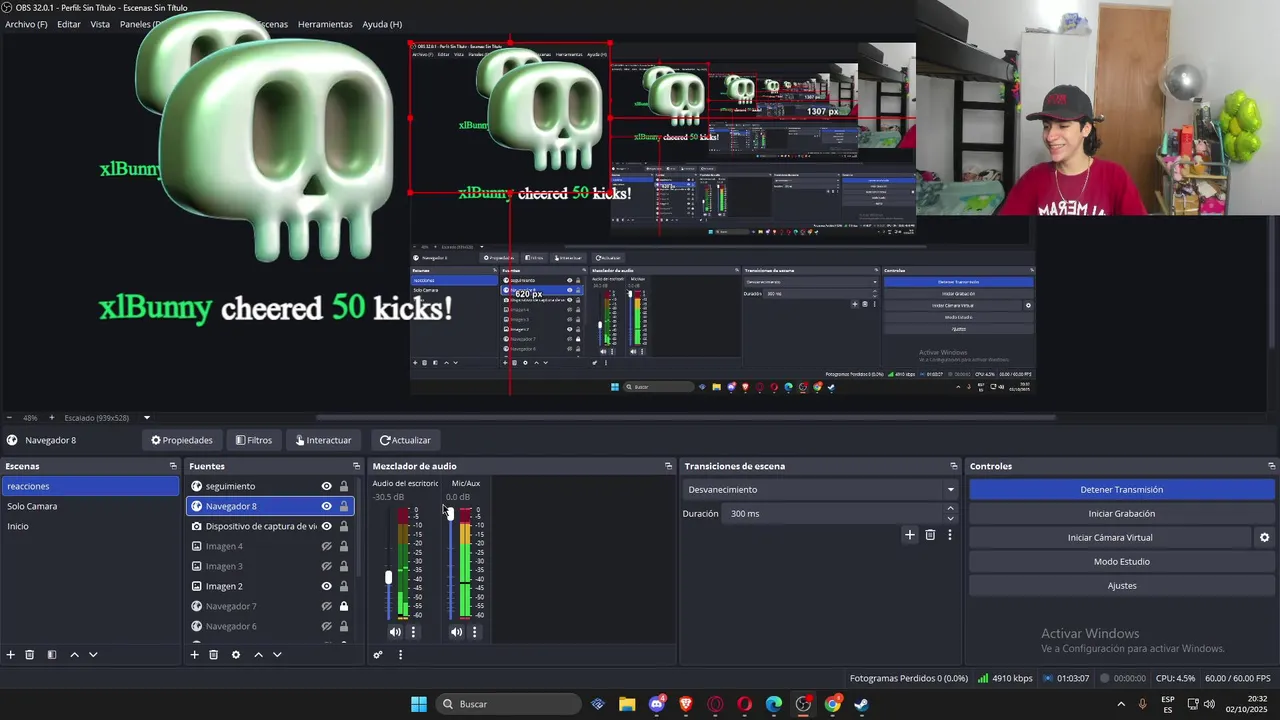The image size is (1280, 720).
Task: Add a new source in Fuentes
Action: (x=195, y=655)
